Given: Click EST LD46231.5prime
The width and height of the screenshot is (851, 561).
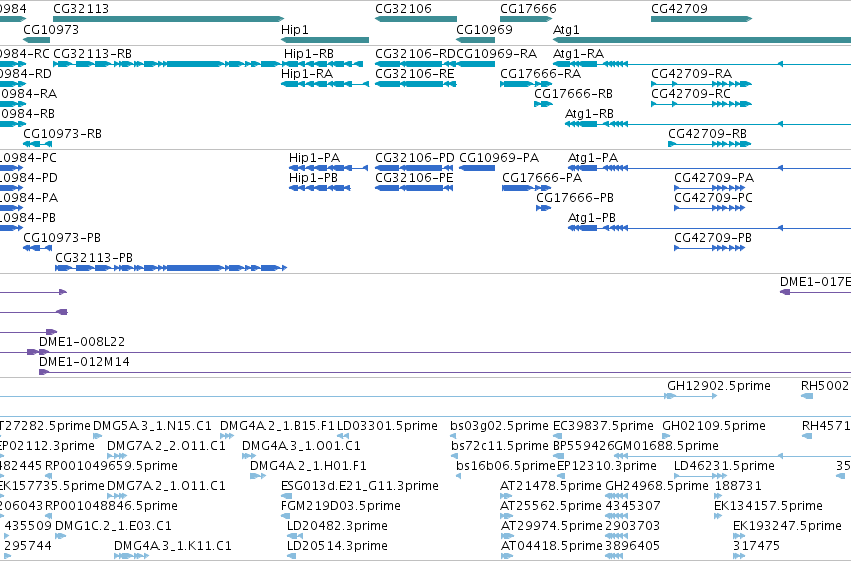Looking at the screenshot, I should [724, 466].
